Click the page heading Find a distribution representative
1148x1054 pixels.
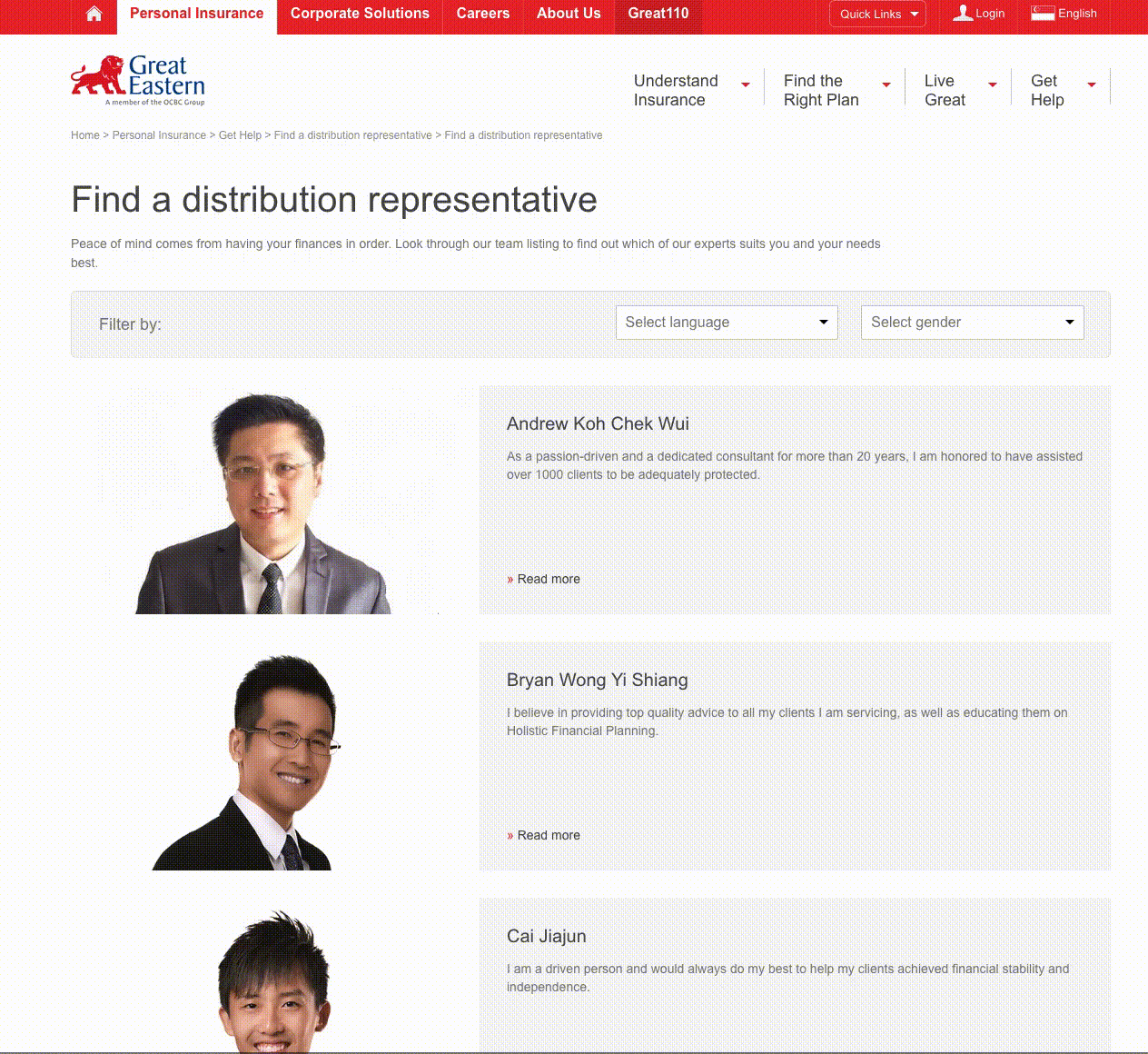pyautogui.click(x=334, y=200)
